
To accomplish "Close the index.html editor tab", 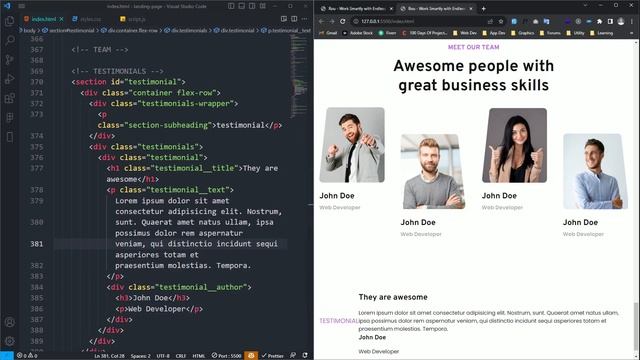I will 62,19.
